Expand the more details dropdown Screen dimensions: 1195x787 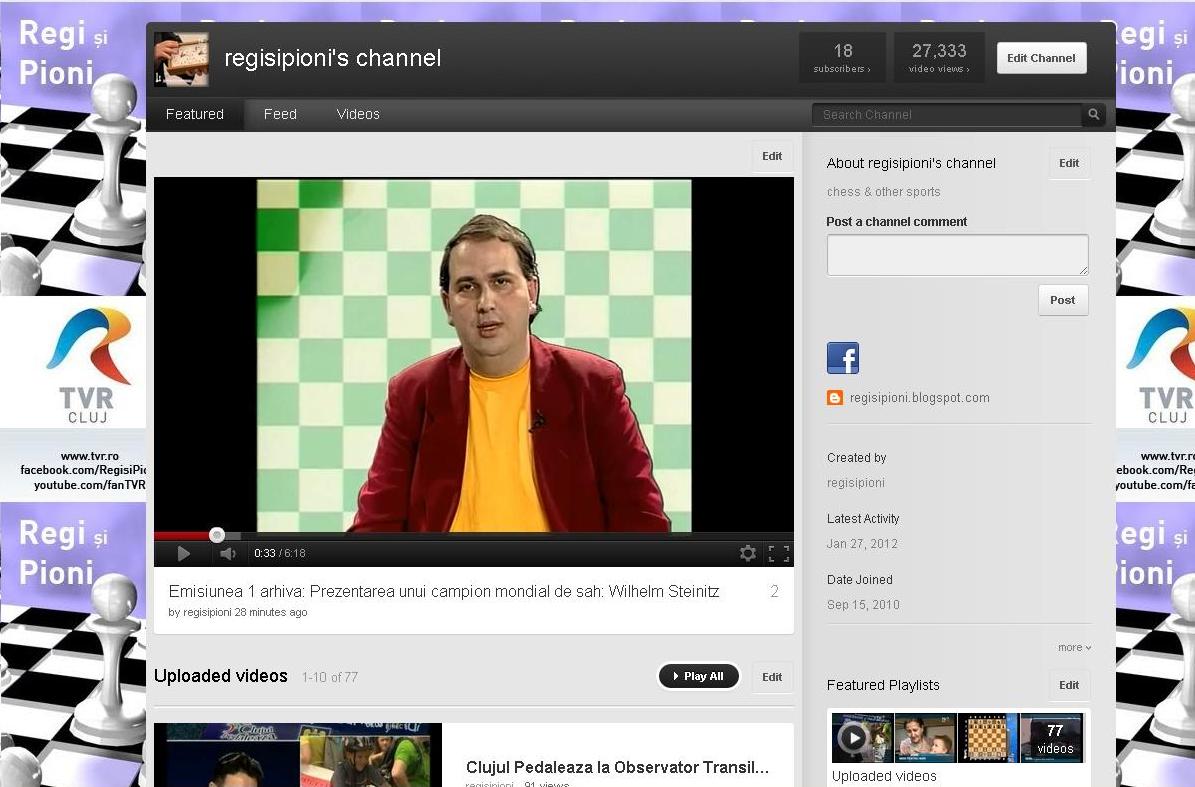point(1074,648)
